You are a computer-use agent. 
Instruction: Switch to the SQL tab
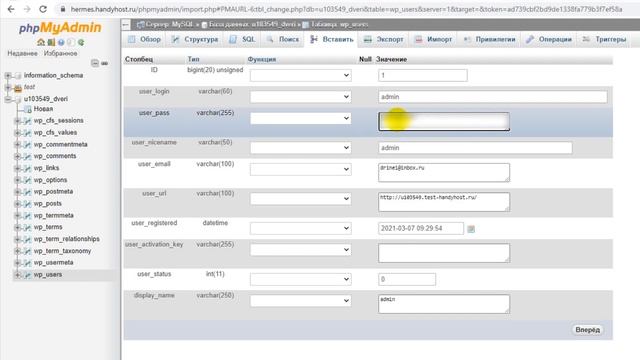(242, 40)
